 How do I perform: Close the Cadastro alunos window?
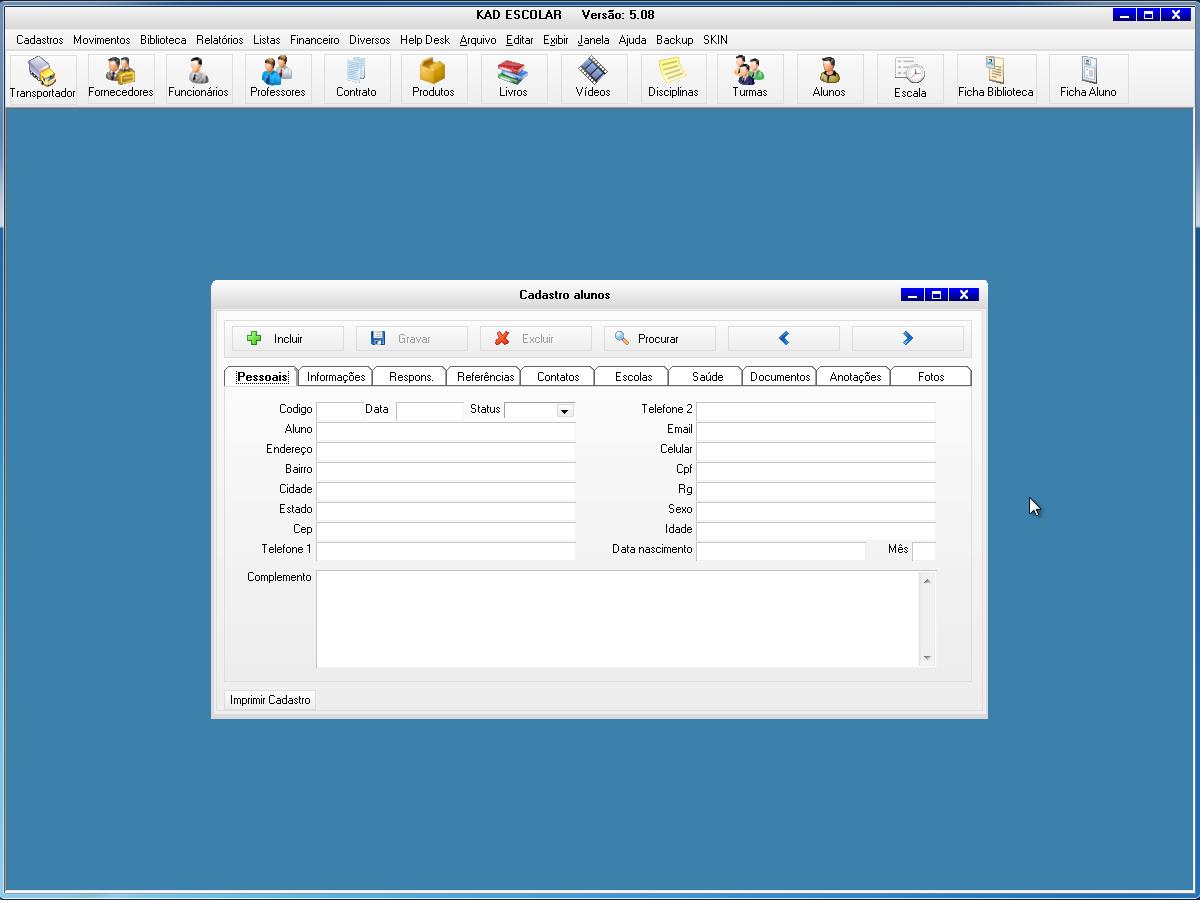pyautogui.click(x=963, y=294)
